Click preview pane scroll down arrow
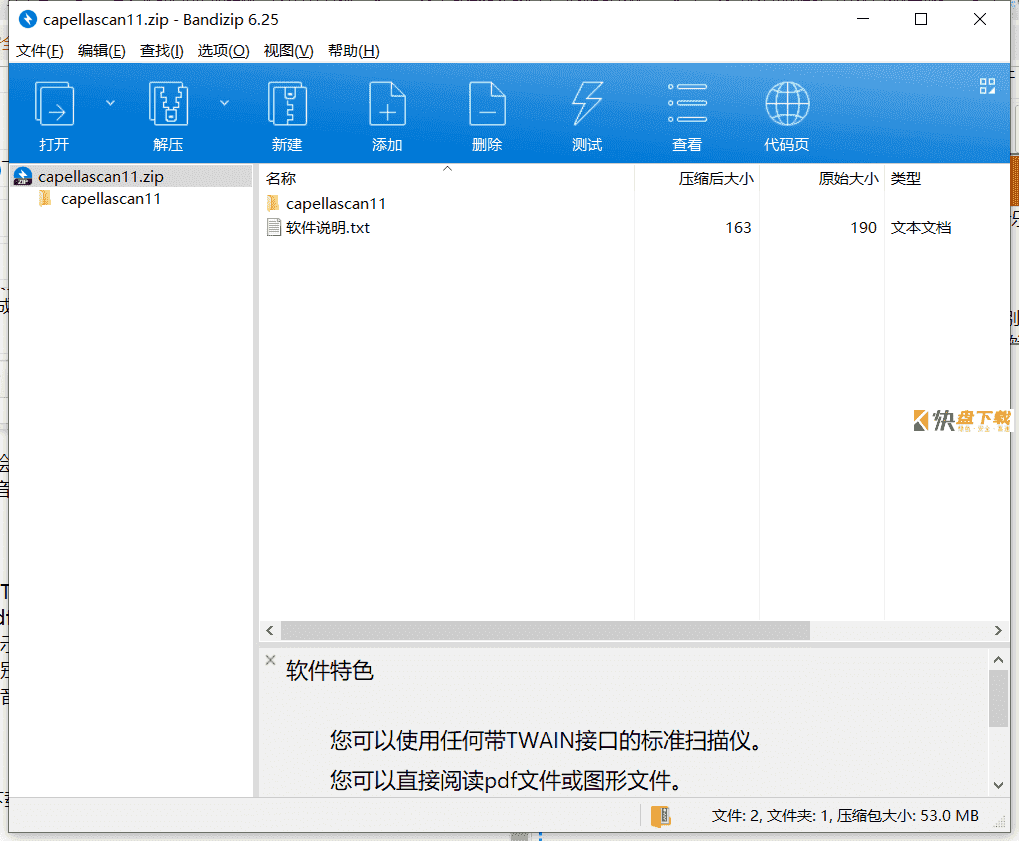Image resolution: width=1019 pixels, height=841 pixels. point(998,785)
